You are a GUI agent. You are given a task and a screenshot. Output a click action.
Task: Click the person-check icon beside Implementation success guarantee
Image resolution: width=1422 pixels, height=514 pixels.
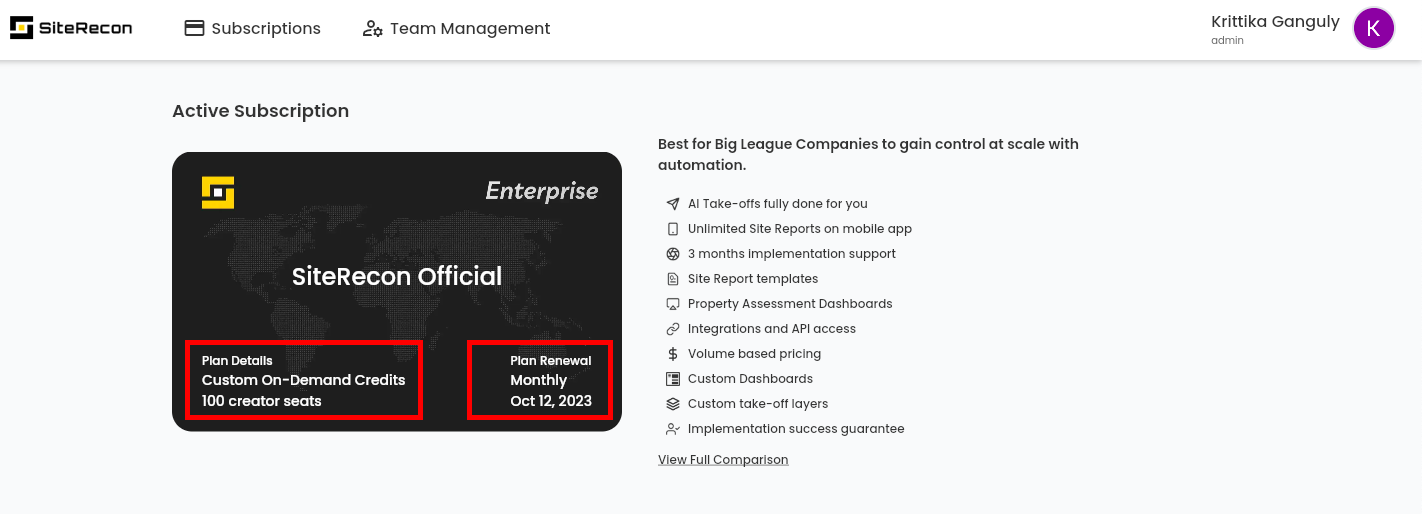(673, 429)
